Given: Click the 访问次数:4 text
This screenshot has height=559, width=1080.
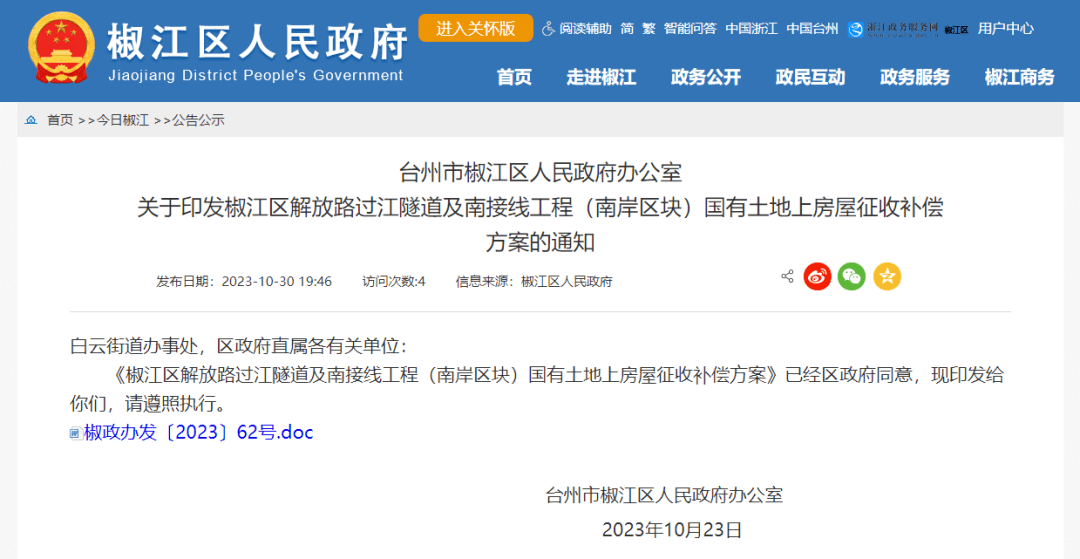Looking at the screenshot, I should 394,282.
